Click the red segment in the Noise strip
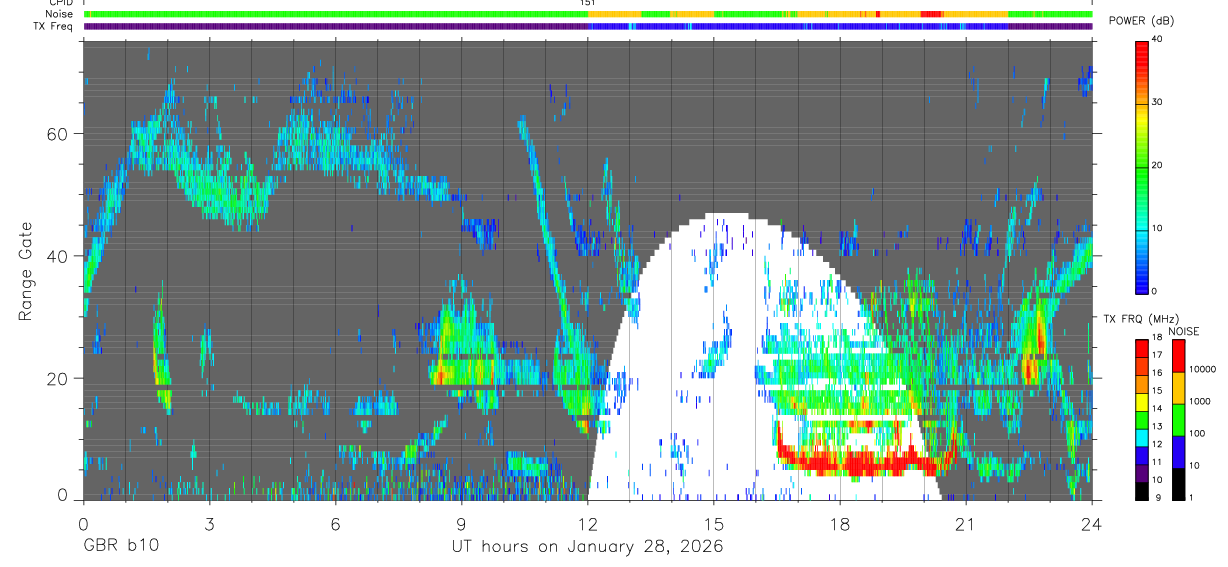1228x567 pixels. pyautogui.click(x=930, y=14)
